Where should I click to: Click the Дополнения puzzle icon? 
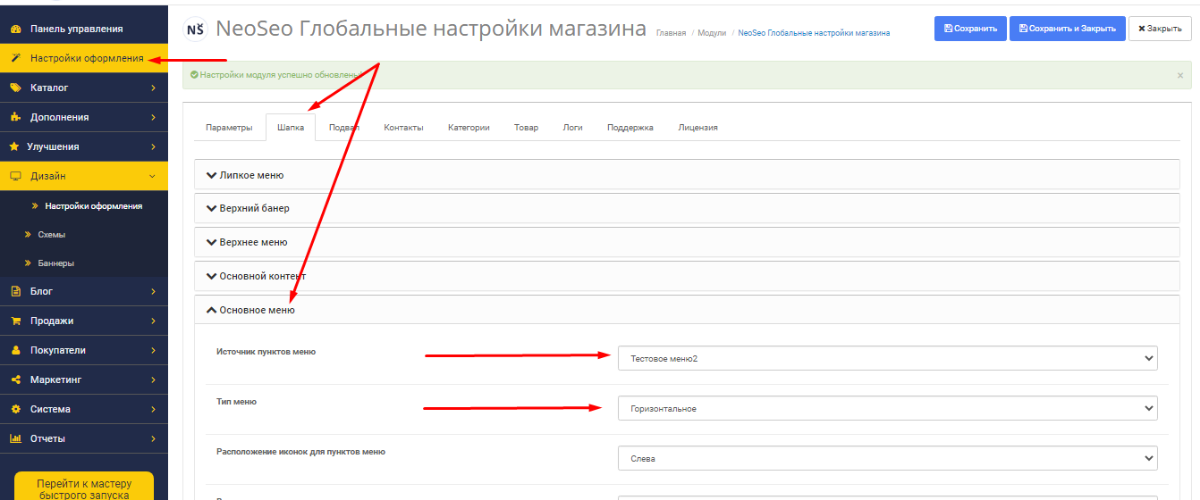point(15,117)
